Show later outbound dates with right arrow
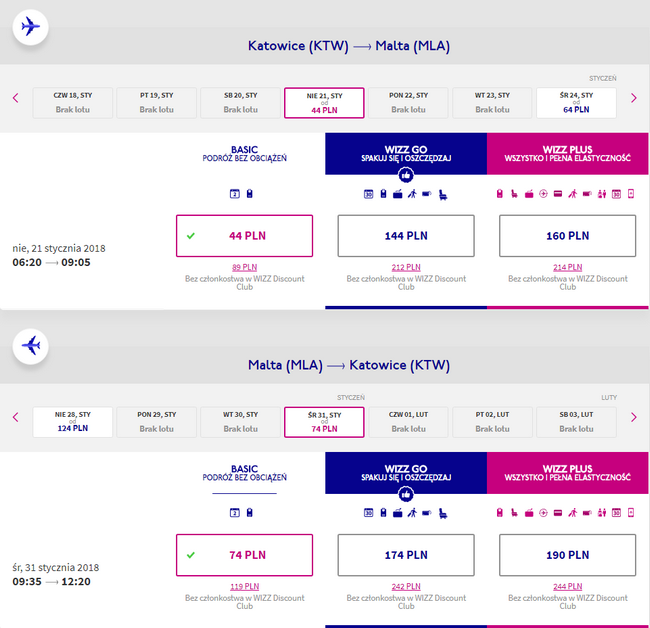The image size is (650, 628). pos(633,98)
